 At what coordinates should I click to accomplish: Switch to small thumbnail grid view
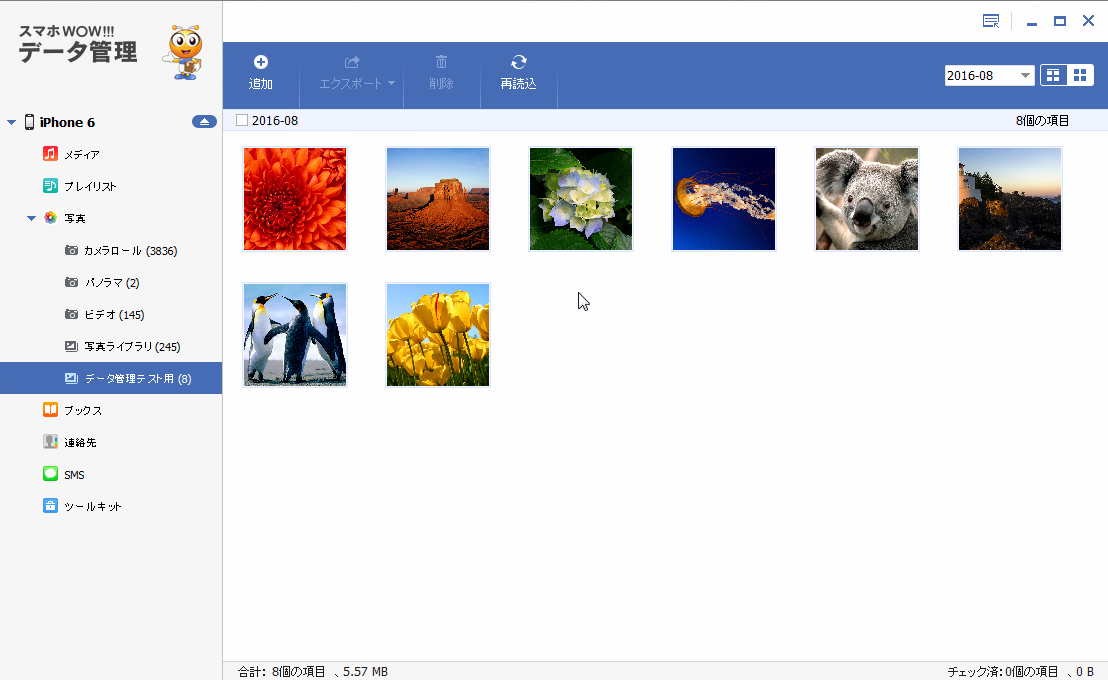pos(1053,75)
